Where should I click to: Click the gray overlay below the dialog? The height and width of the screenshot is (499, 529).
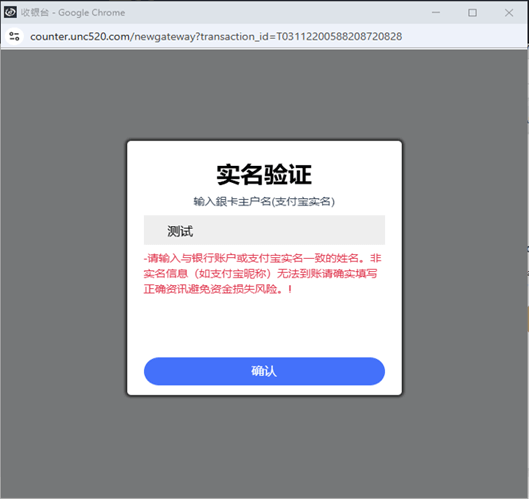coord(264,446)
